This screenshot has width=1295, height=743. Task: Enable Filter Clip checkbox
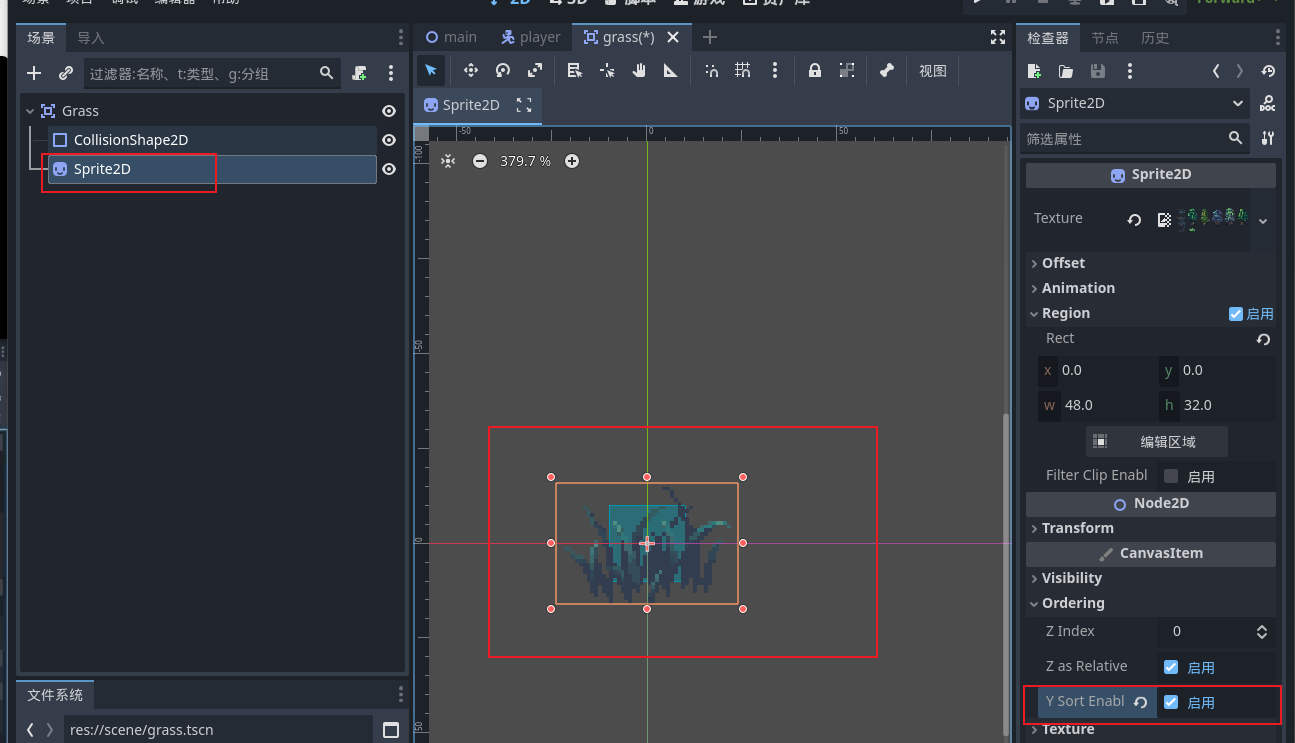(1171, 477)
